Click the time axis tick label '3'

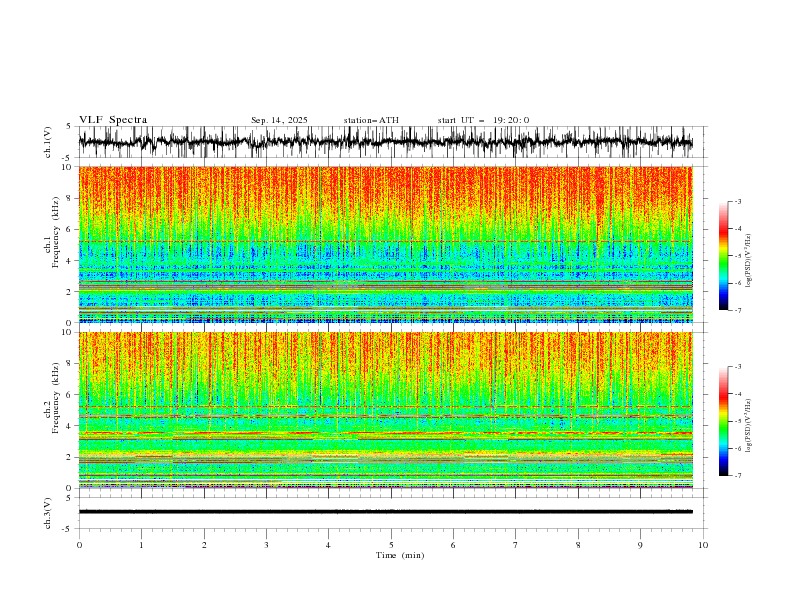[266, 545]
